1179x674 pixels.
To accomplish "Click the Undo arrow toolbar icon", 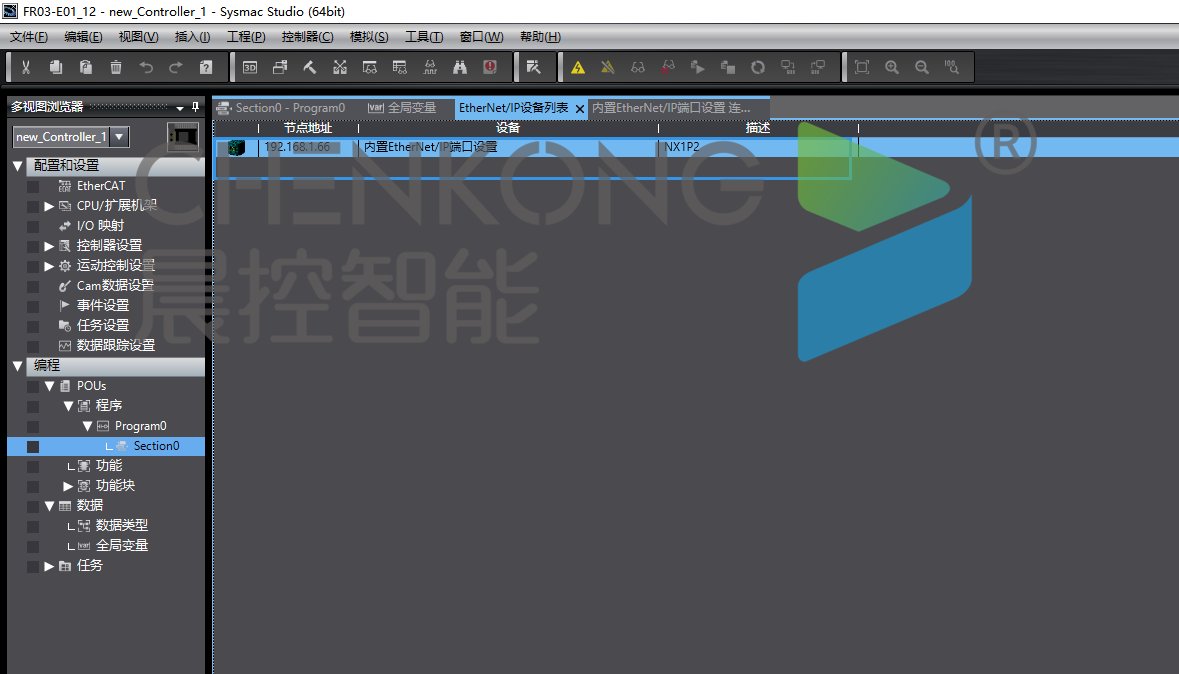I will click(146, 67).
